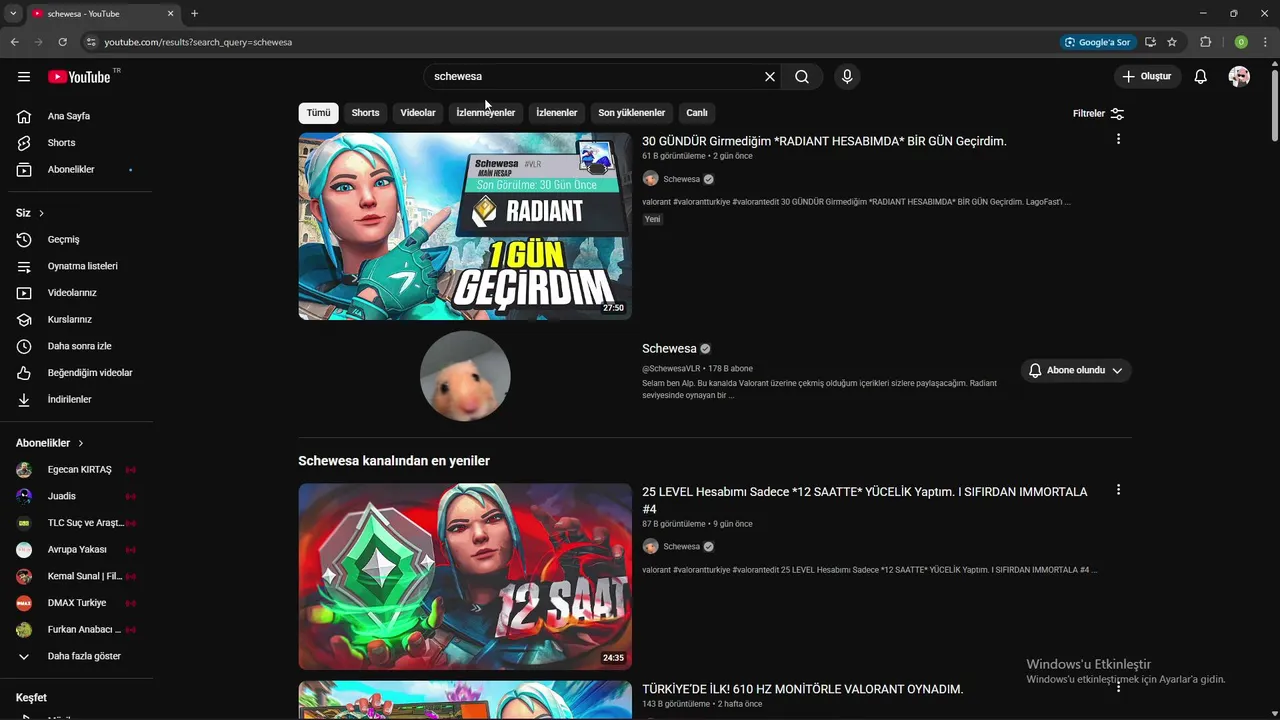Open video title 30 GÜNDÜR Girmediğim RADIANT

(x=824, y=141)
